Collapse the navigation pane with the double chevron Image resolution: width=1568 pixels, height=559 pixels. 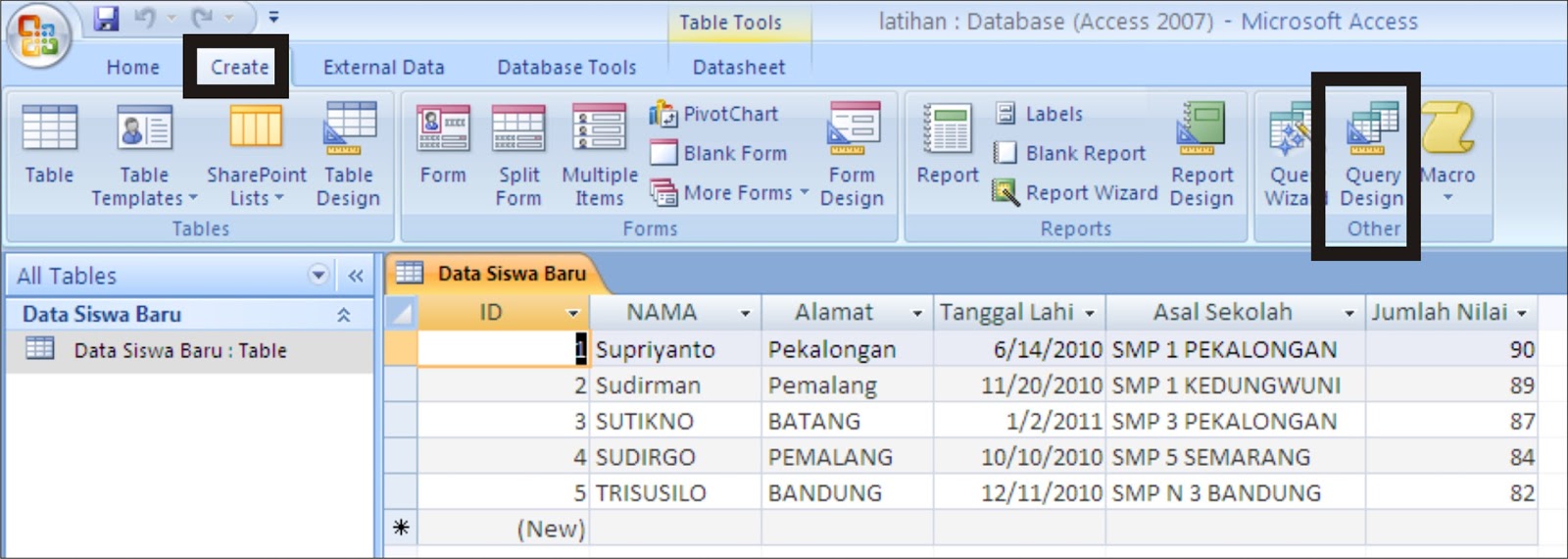356,276
